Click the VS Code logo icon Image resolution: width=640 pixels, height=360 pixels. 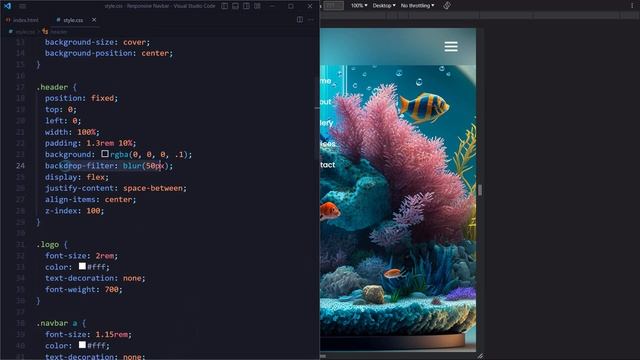tap(7, 6)
